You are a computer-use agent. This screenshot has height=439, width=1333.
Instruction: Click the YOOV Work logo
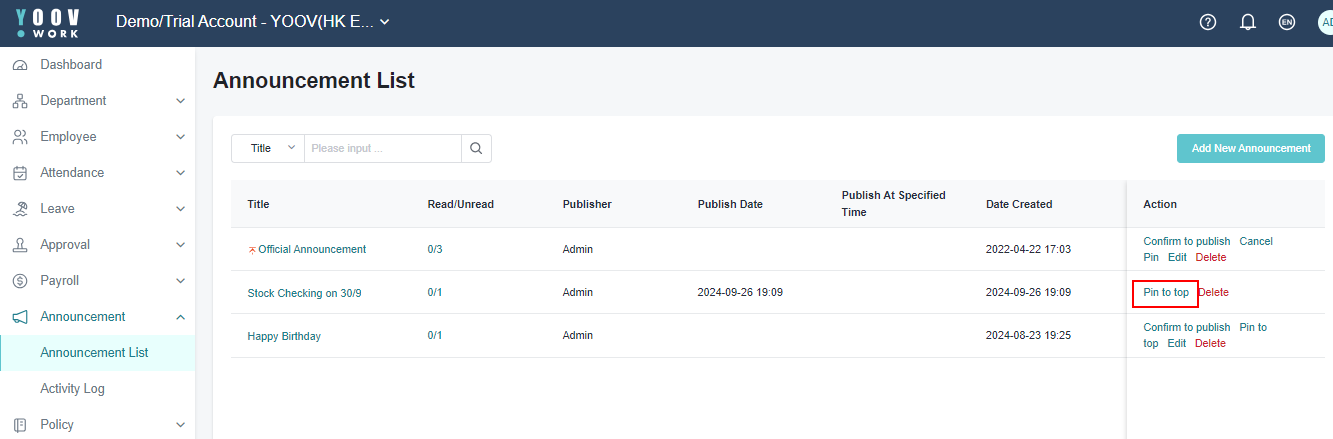(48, 22)
